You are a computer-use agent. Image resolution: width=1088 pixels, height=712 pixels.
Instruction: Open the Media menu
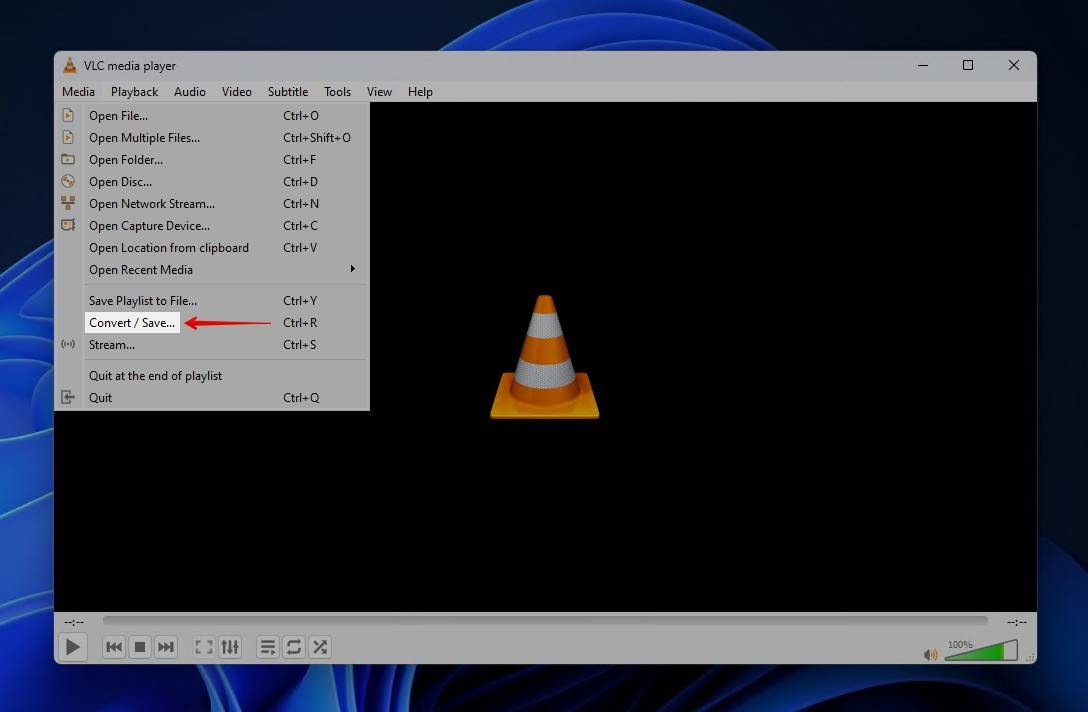click(78, 92)
